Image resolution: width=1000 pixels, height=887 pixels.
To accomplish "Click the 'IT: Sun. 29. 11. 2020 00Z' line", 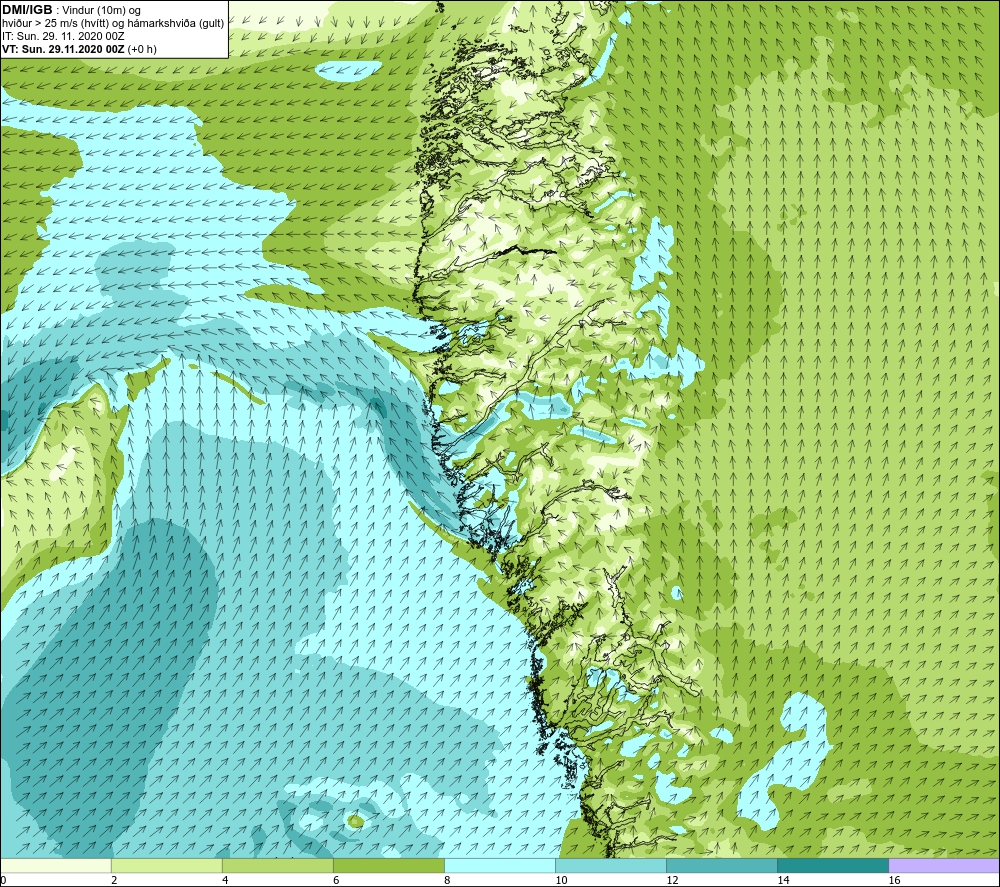I will click(x=63, y=36).
